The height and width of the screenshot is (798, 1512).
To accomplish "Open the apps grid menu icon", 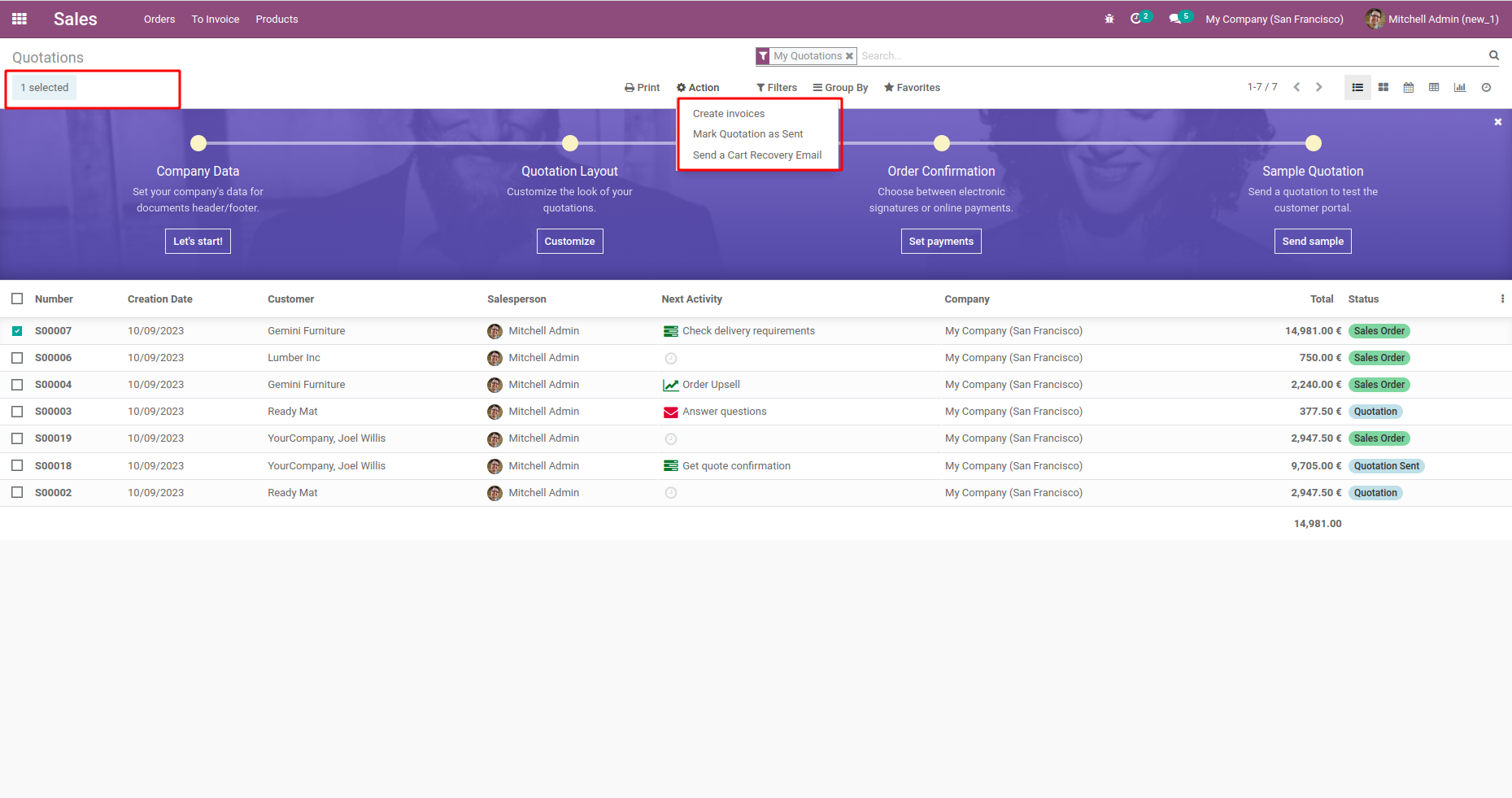I will pyautogui.click(x=20, y=19).
